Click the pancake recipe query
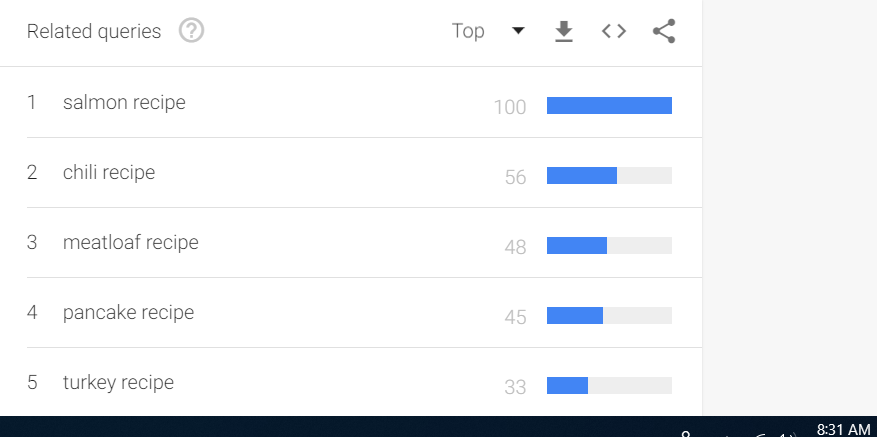Screen dimensions: 877x437 coord(128,312)
